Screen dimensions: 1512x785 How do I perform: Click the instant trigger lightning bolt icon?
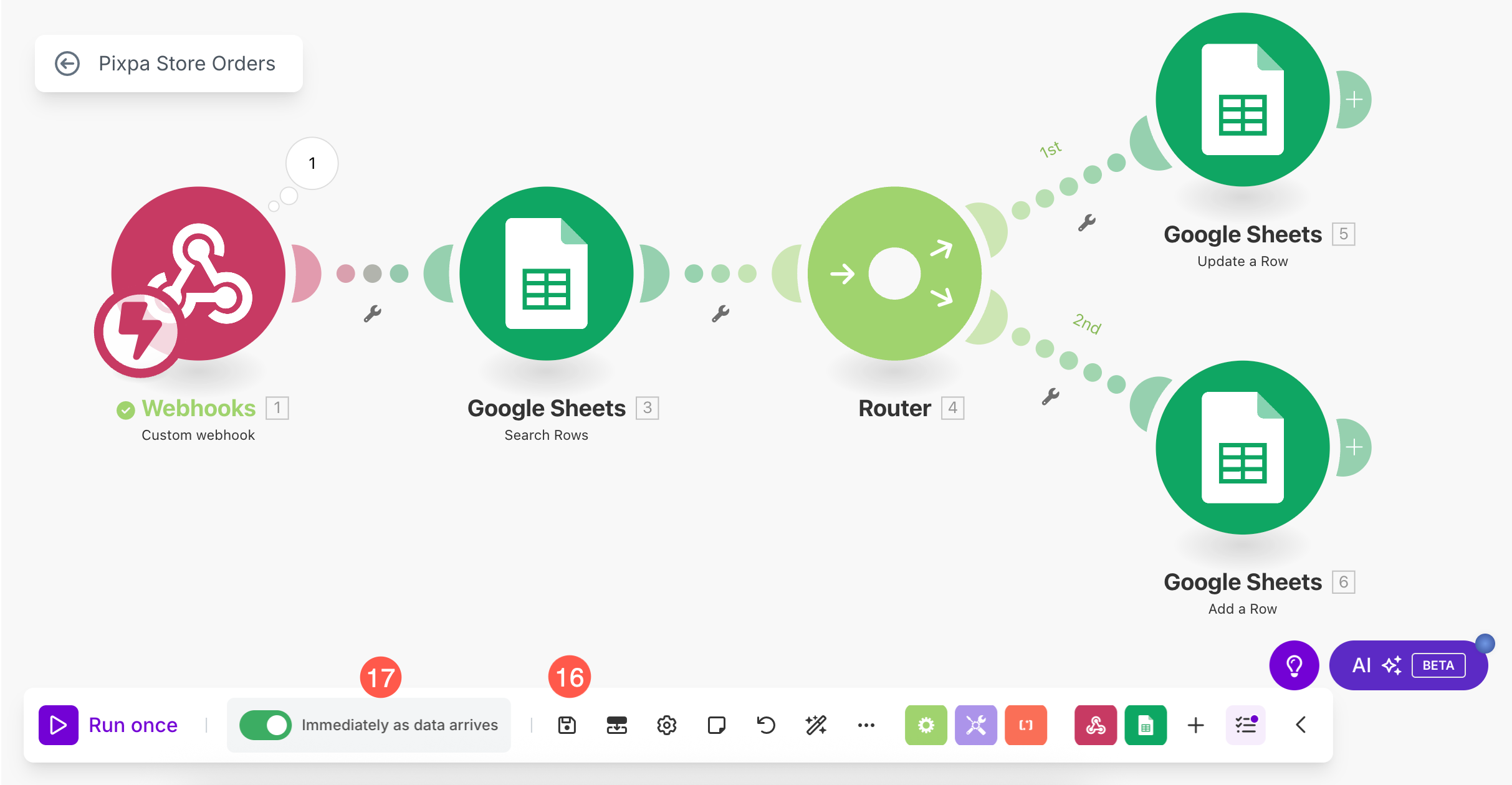coord(139,332)
